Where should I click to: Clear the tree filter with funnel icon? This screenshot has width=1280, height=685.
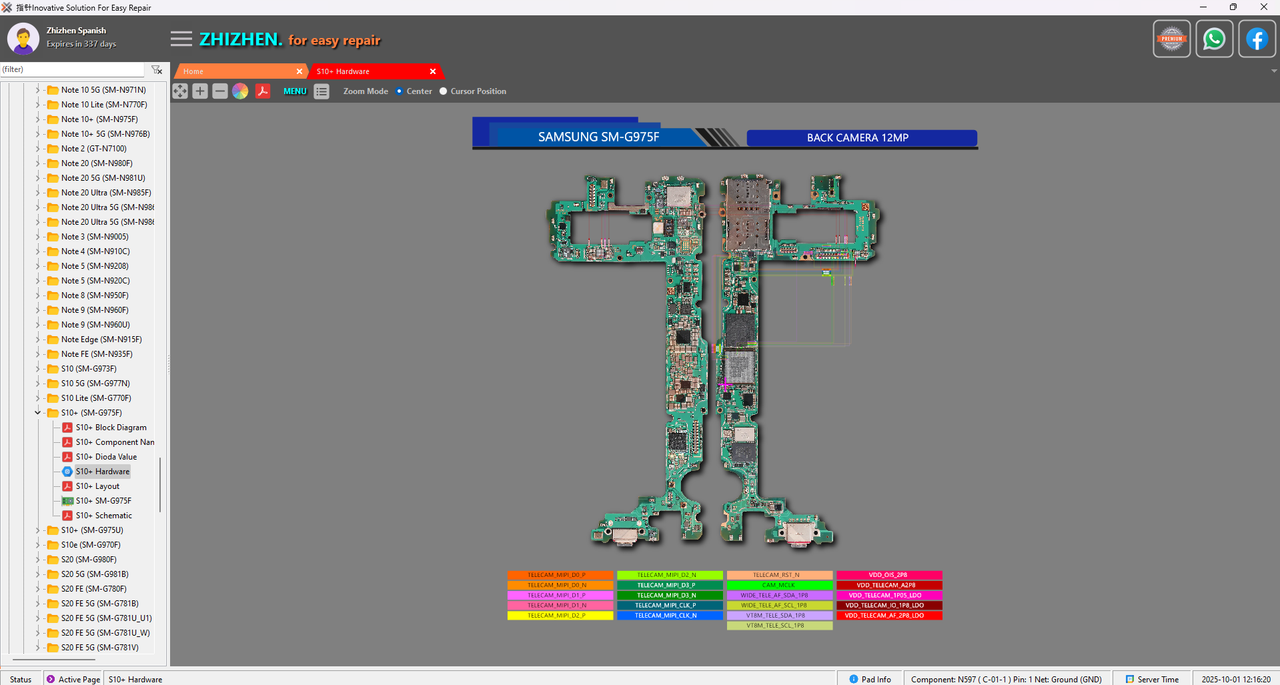point(157,70)
